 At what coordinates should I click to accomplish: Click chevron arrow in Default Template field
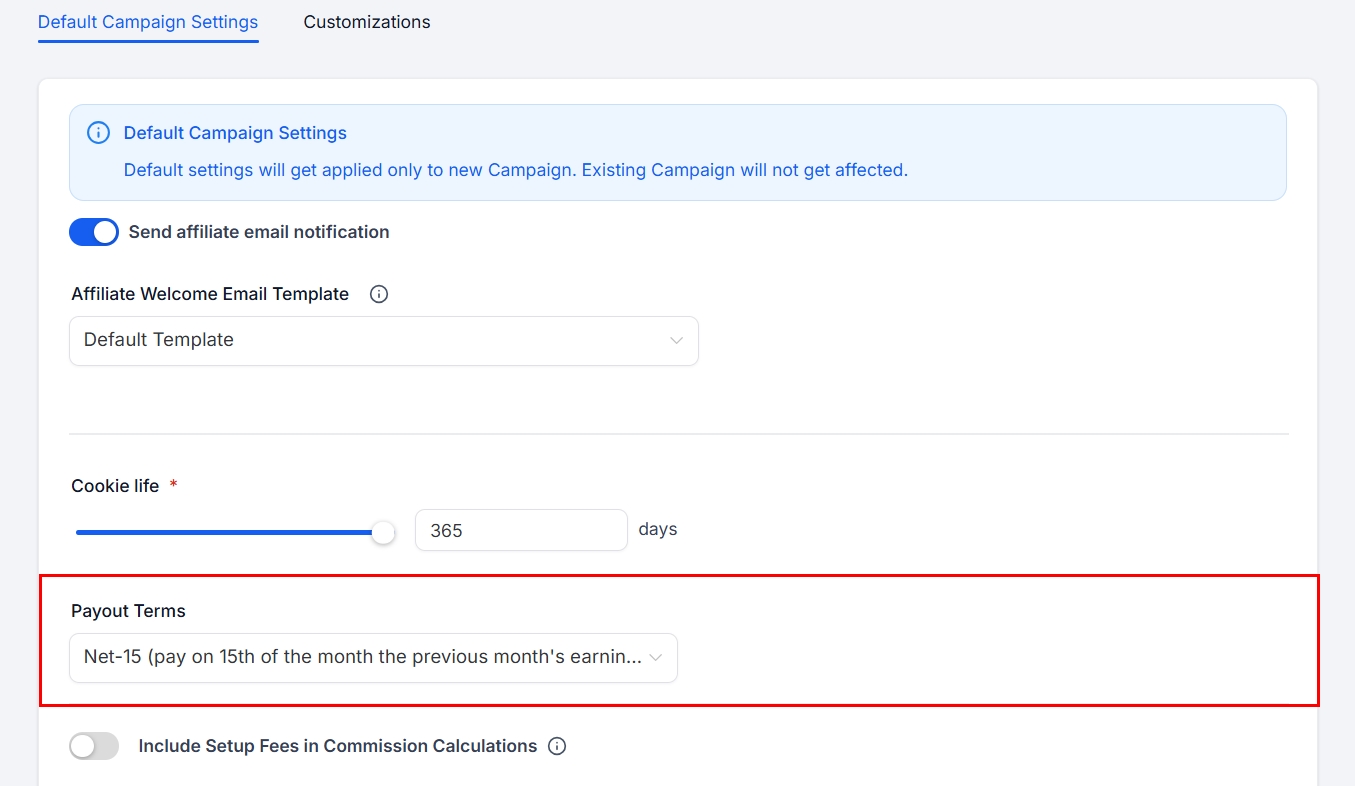(x=676, y=341)
